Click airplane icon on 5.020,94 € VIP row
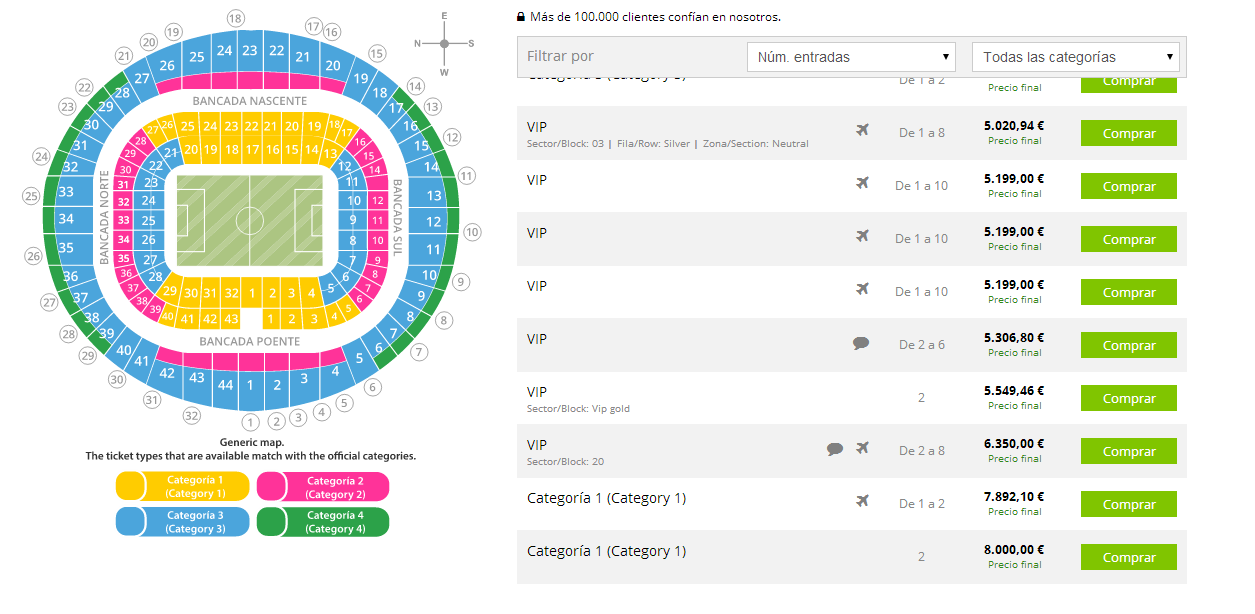Viewport: 1255px width, 614px height. 863,130
